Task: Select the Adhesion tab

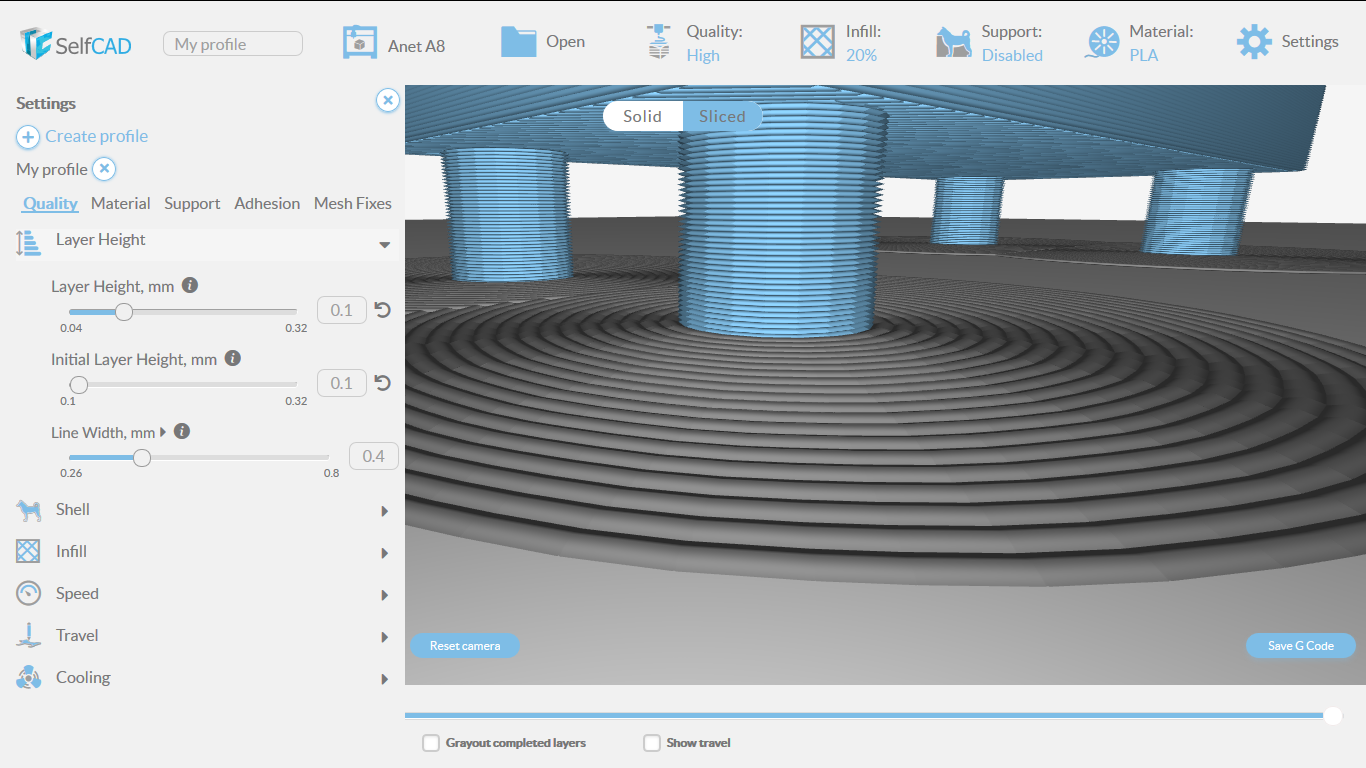Action: [267, 203]
